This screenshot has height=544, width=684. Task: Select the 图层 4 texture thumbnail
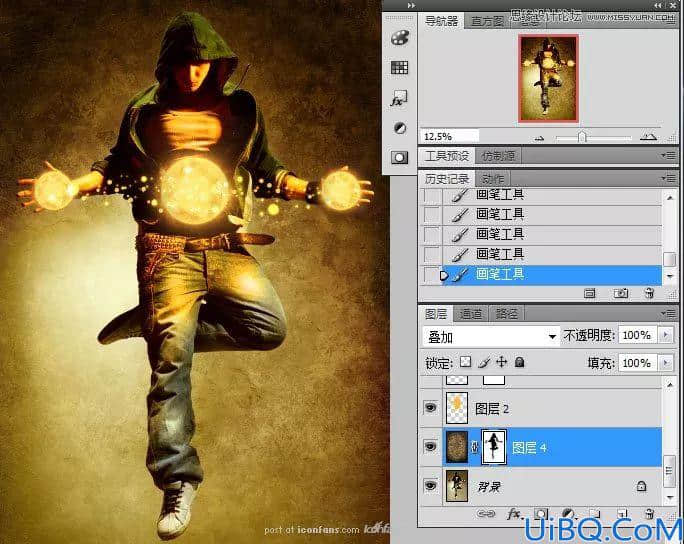(x=457, y=447)
